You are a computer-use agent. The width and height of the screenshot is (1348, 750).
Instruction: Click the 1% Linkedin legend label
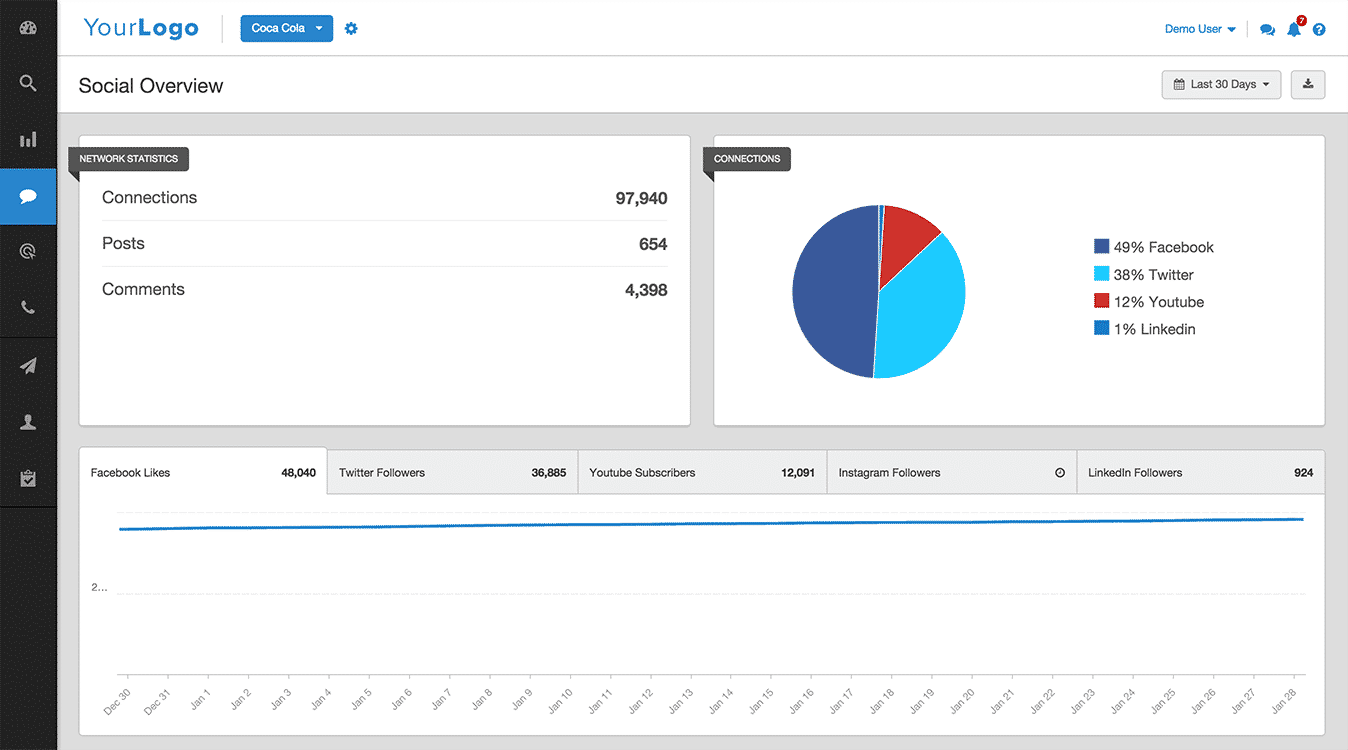coord(1155,328)
